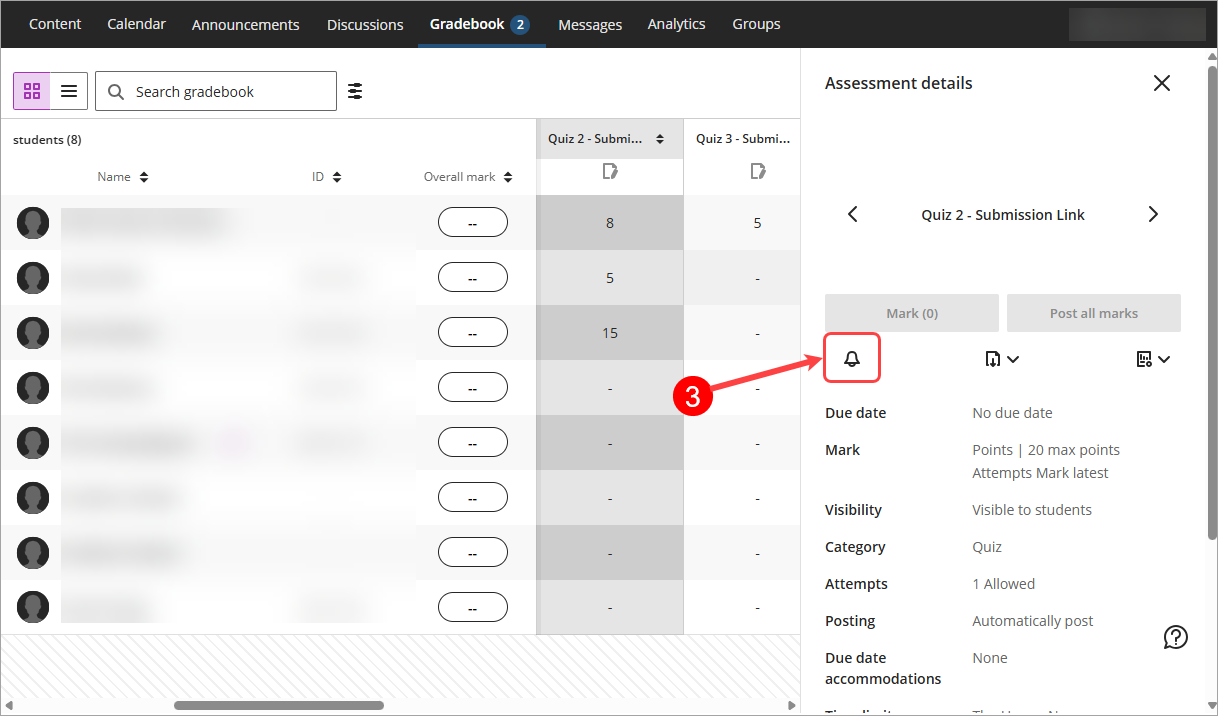
Task: Open the Discussions tab
Action: click(365, 24)
